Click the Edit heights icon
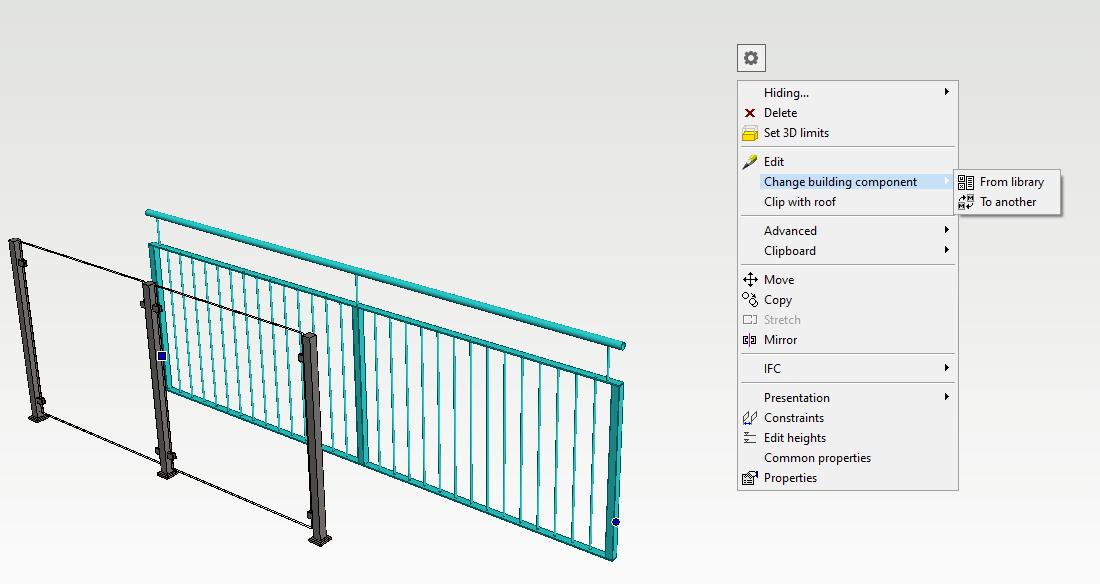This screenshot has height=584, width=1100. (x=750, y=438)
